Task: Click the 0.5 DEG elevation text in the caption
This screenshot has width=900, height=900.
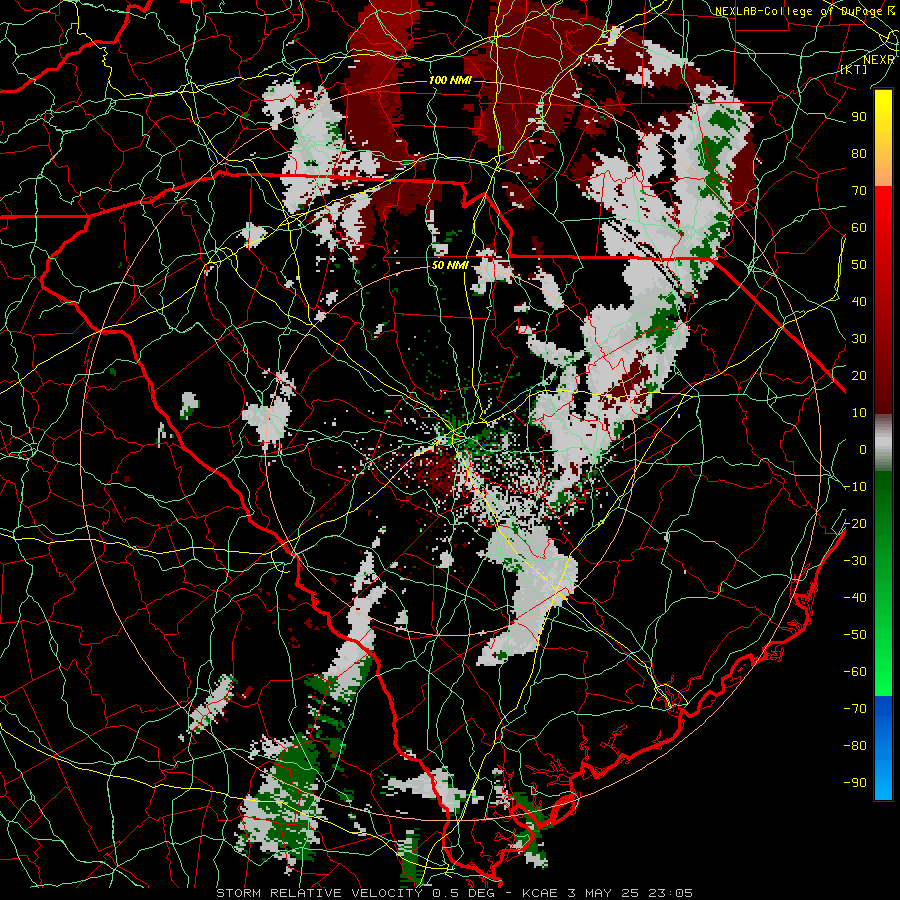Action: pyautogui.click(x=464, y=893)
